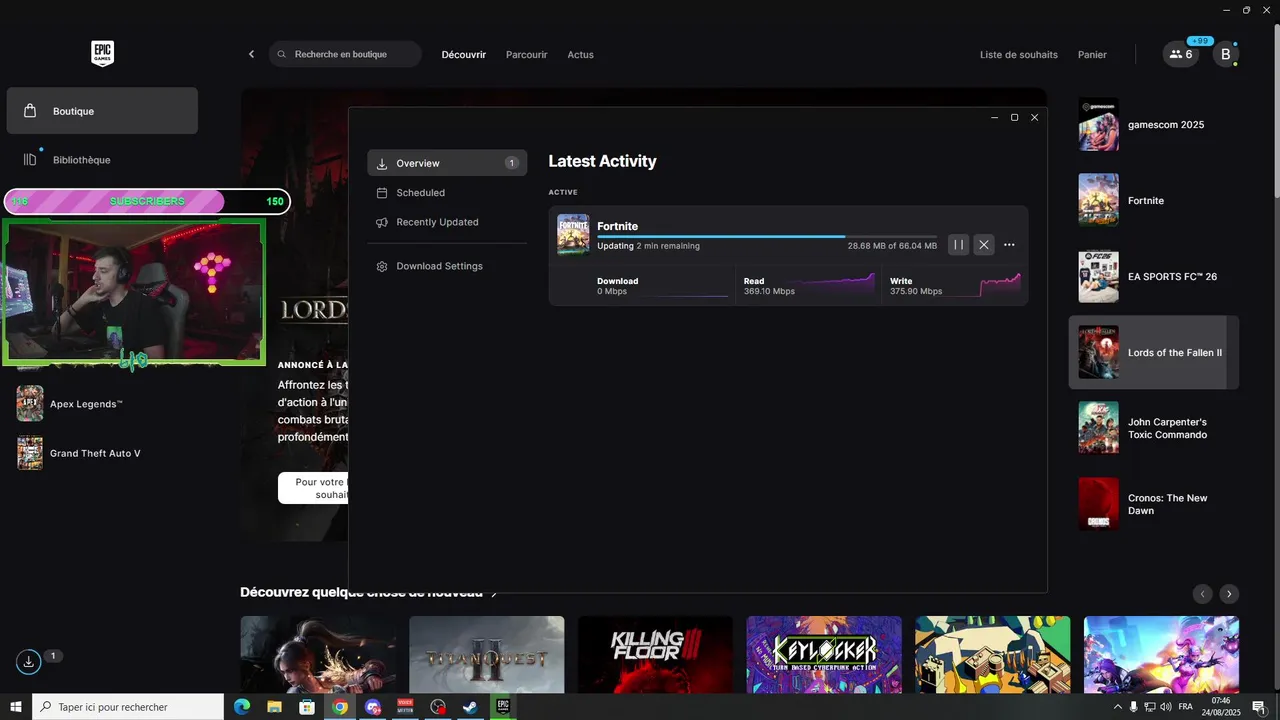The width and height of the screenshot is (1280, 720).
Task: Select Lords of the Fallen II
Action: coord(1154,352)
